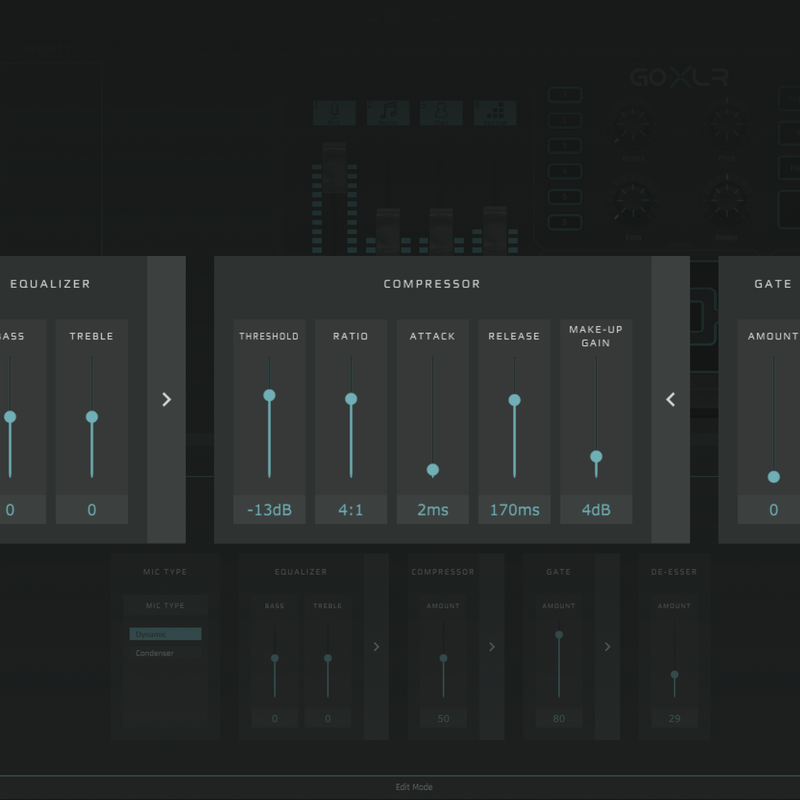
Task: Click the Pitch effect knob
Action: [x=727, y=126]
